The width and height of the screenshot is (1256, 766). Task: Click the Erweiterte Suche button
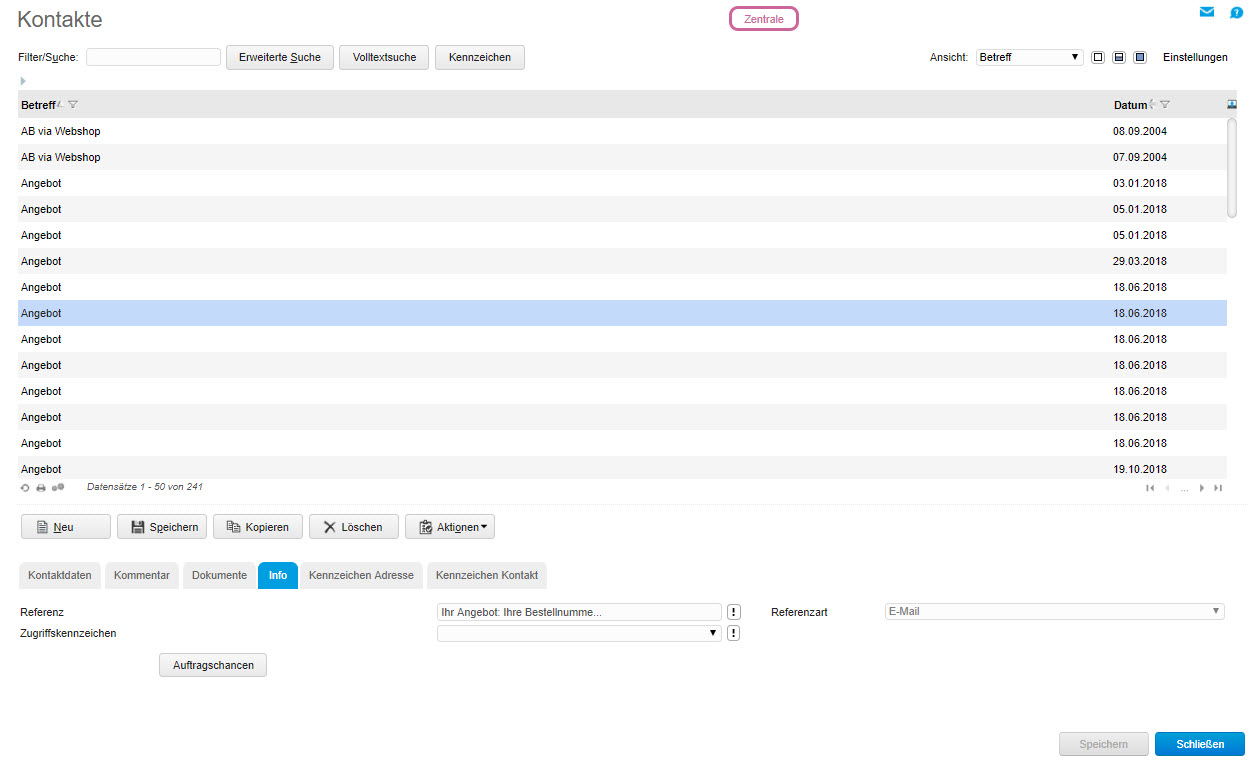(x=280, y=58)
